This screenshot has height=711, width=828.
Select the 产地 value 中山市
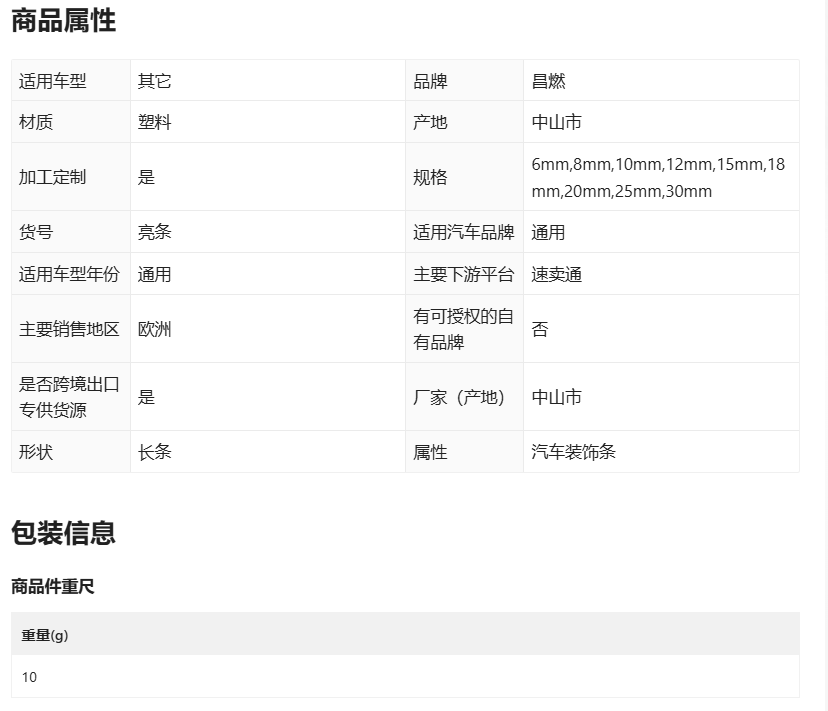[556, 122]
